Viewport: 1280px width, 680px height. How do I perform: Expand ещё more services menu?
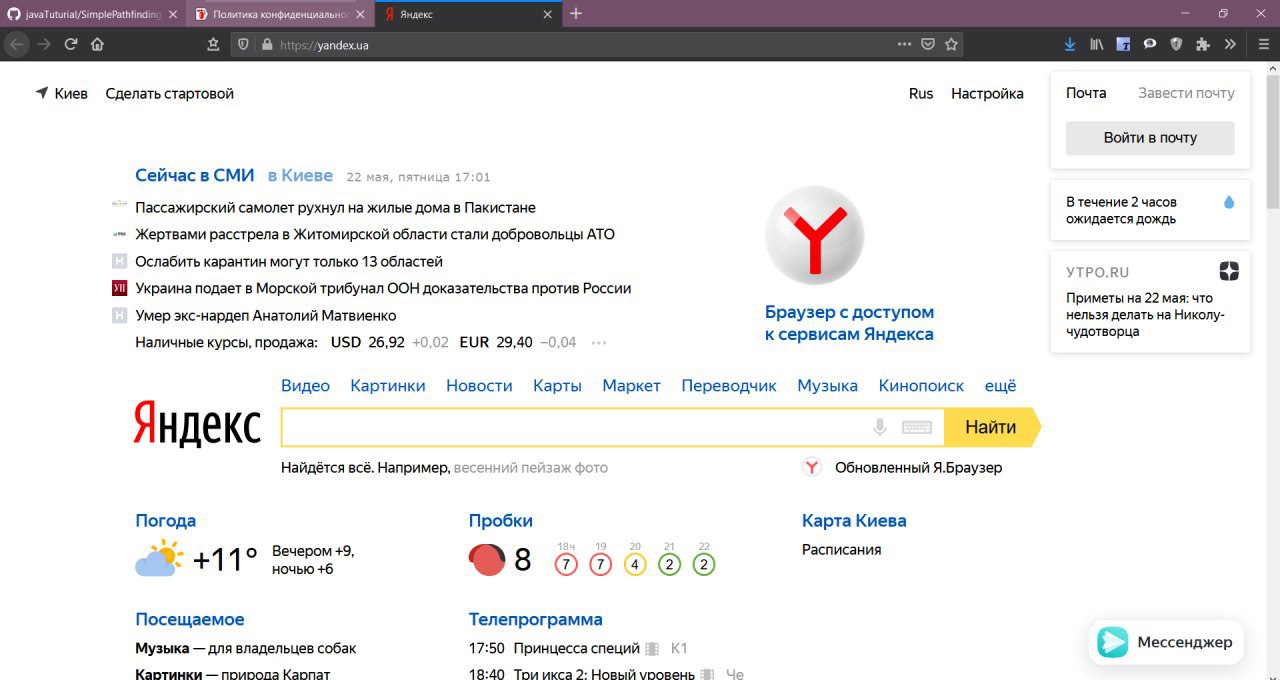pos(1000,385)
